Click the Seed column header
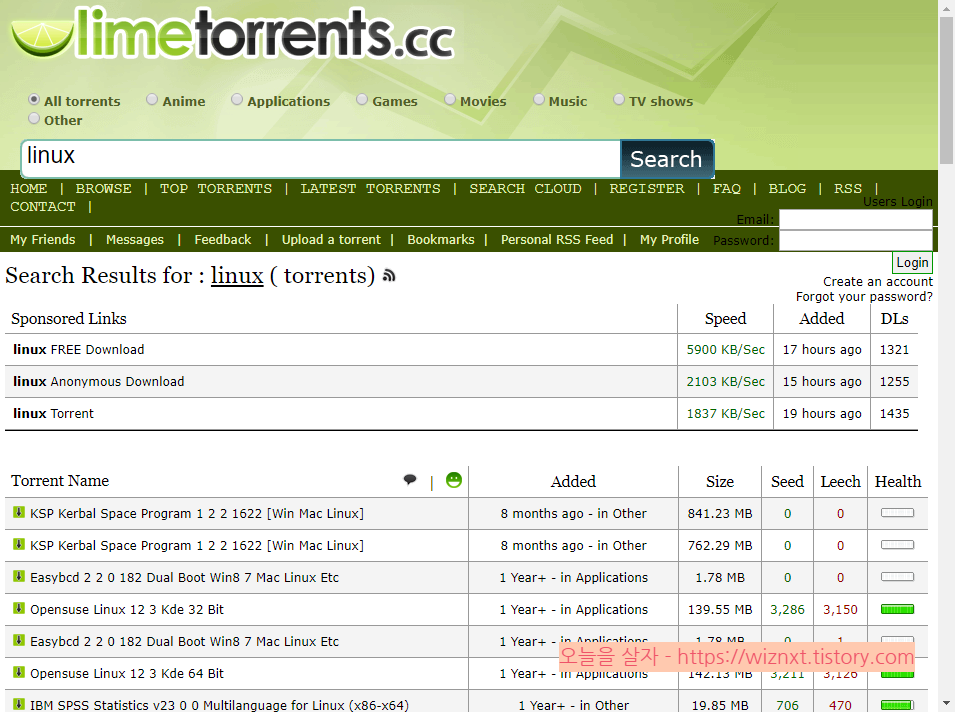Screen dimensions: 955x712 click(787, 482)
